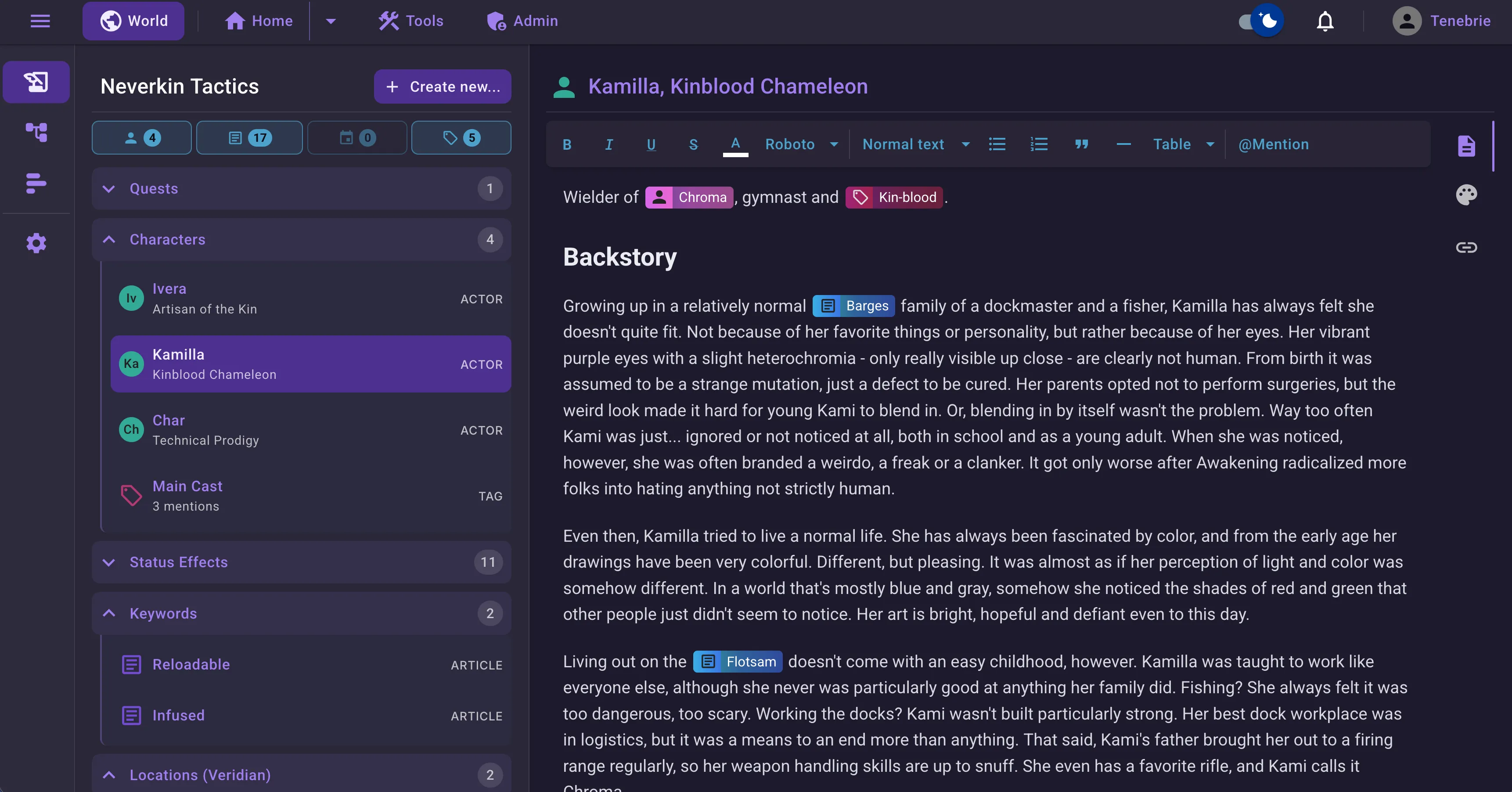Filter by events count 0

coord(357,138)
